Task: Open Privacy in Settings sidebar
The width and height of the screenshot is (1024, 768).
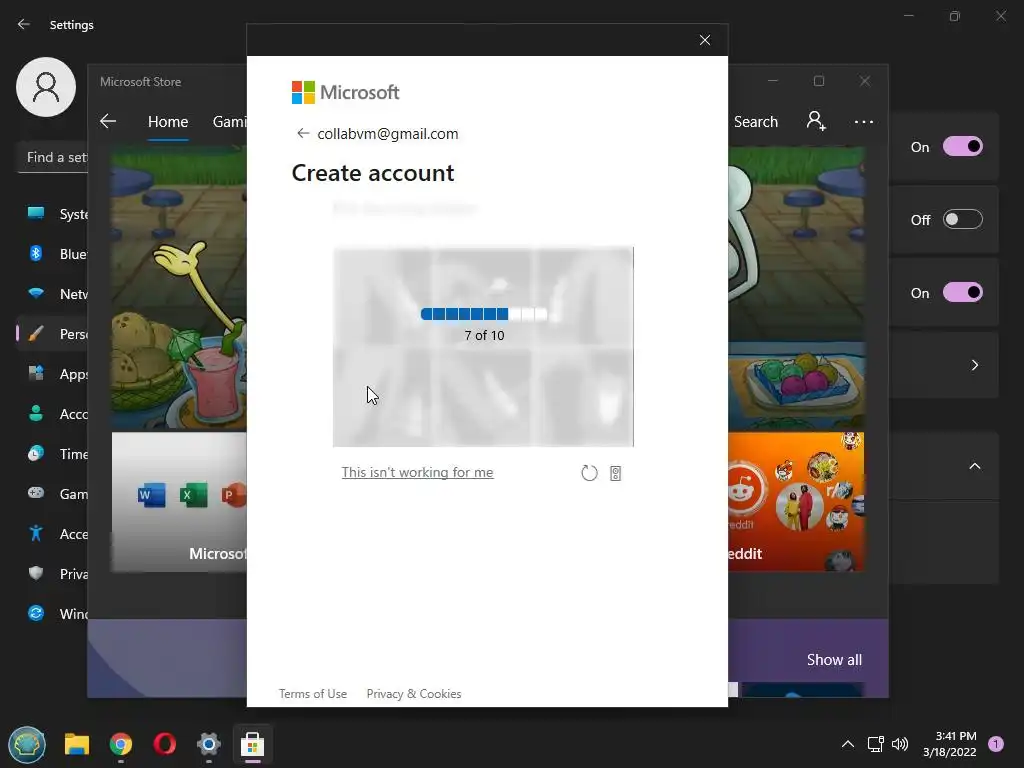Action: (52, 573)
